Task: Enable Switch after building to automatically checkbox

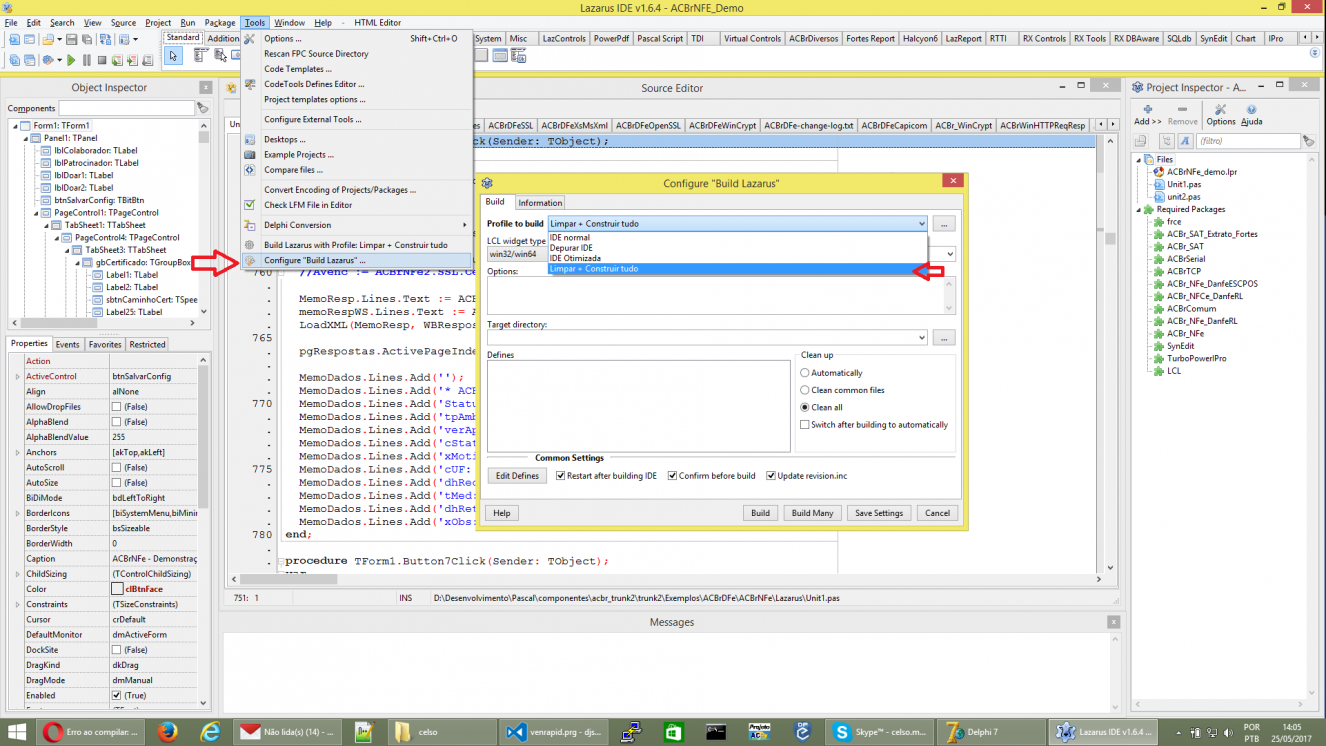Action: point(805,425)
